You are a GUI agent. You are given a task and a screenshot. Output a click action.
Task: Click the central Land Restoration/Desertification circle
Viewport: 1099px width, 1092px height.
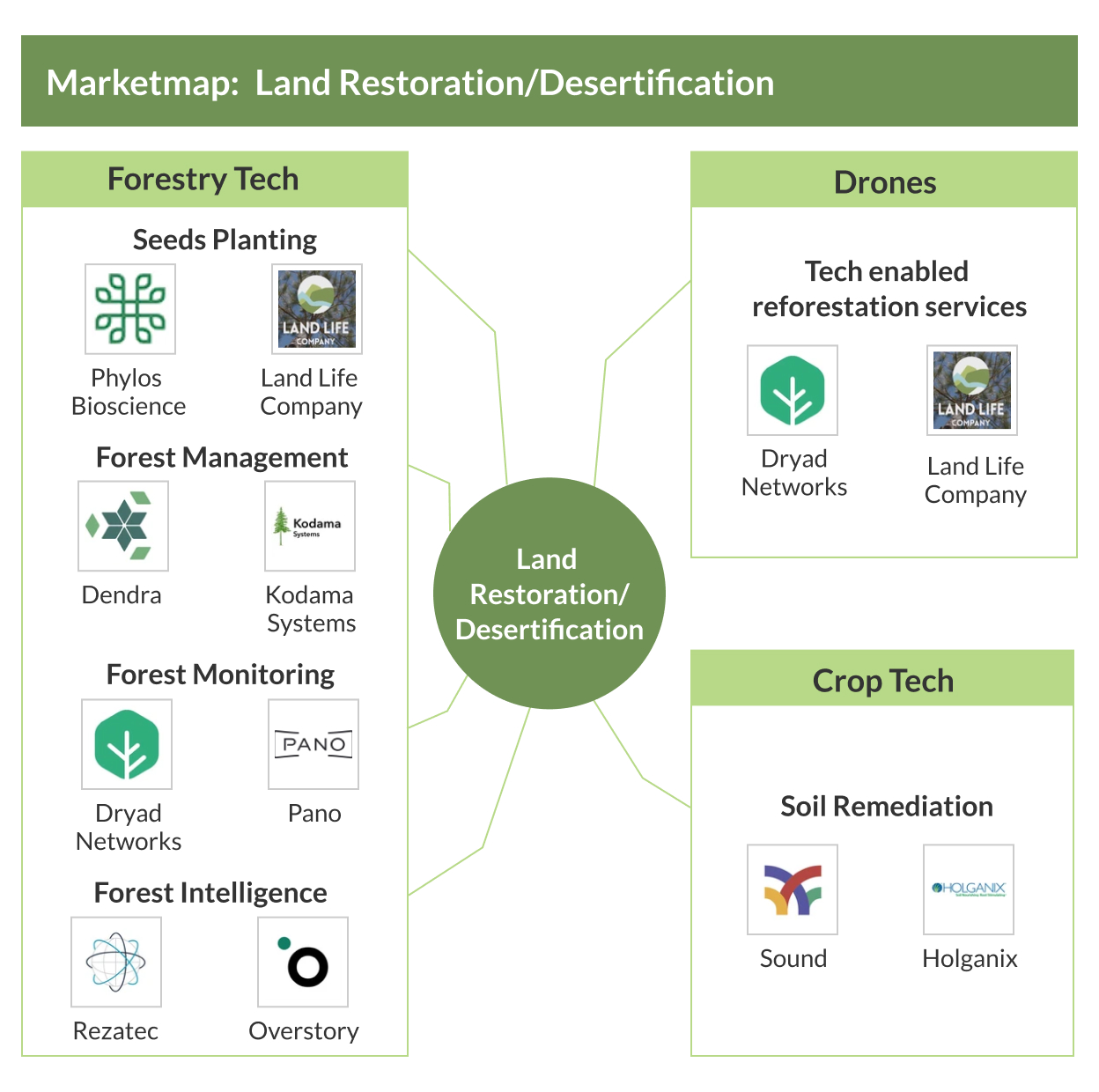coord(549,594)
